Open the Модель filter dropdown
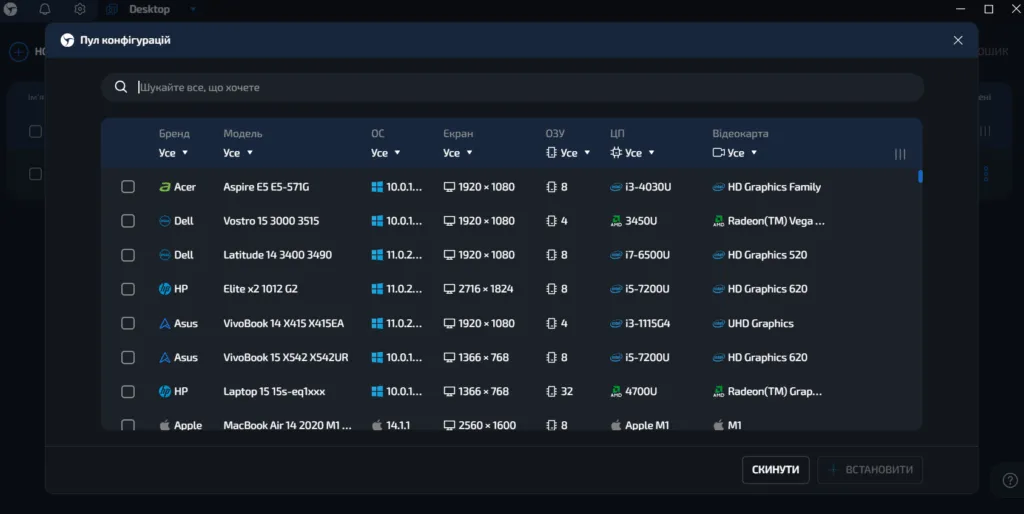The width and height of the screenshot is (1024, 514). (x=238, y=153)
